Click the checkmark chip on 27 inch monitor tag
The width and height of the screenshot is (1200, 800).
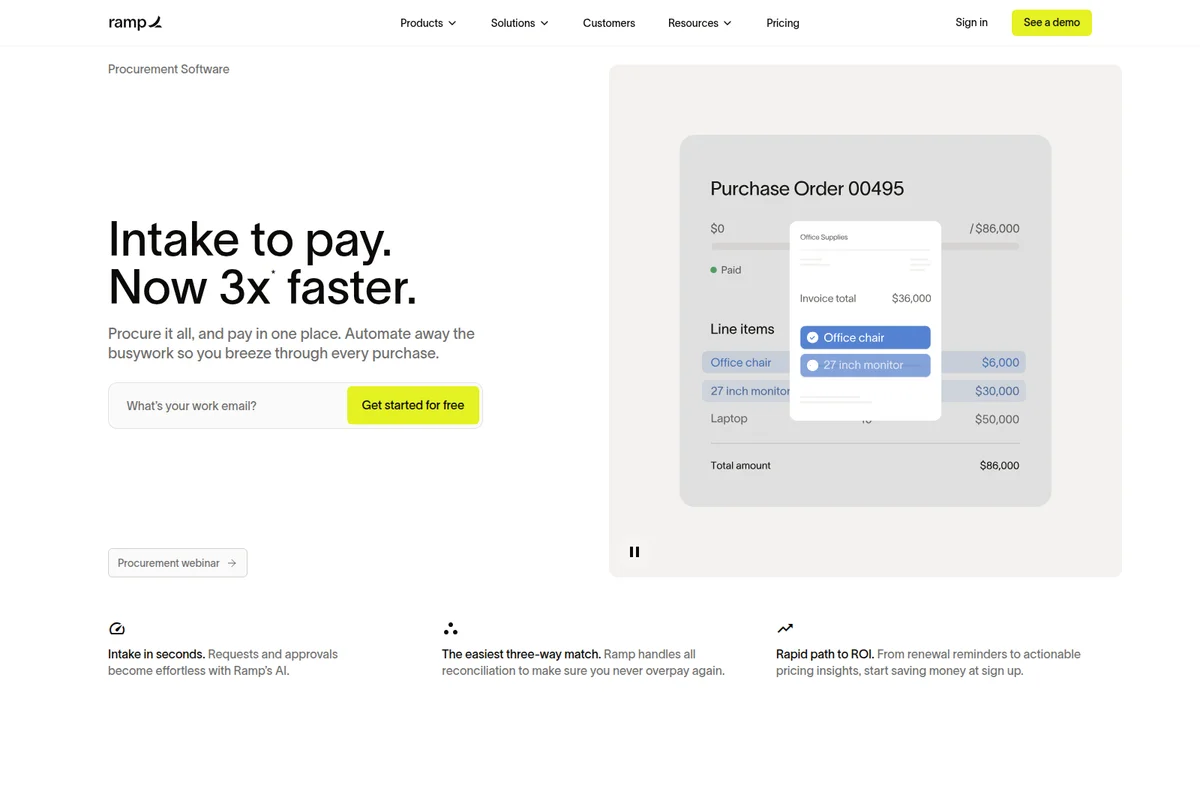pyautogui.click(x=812, y=365)
